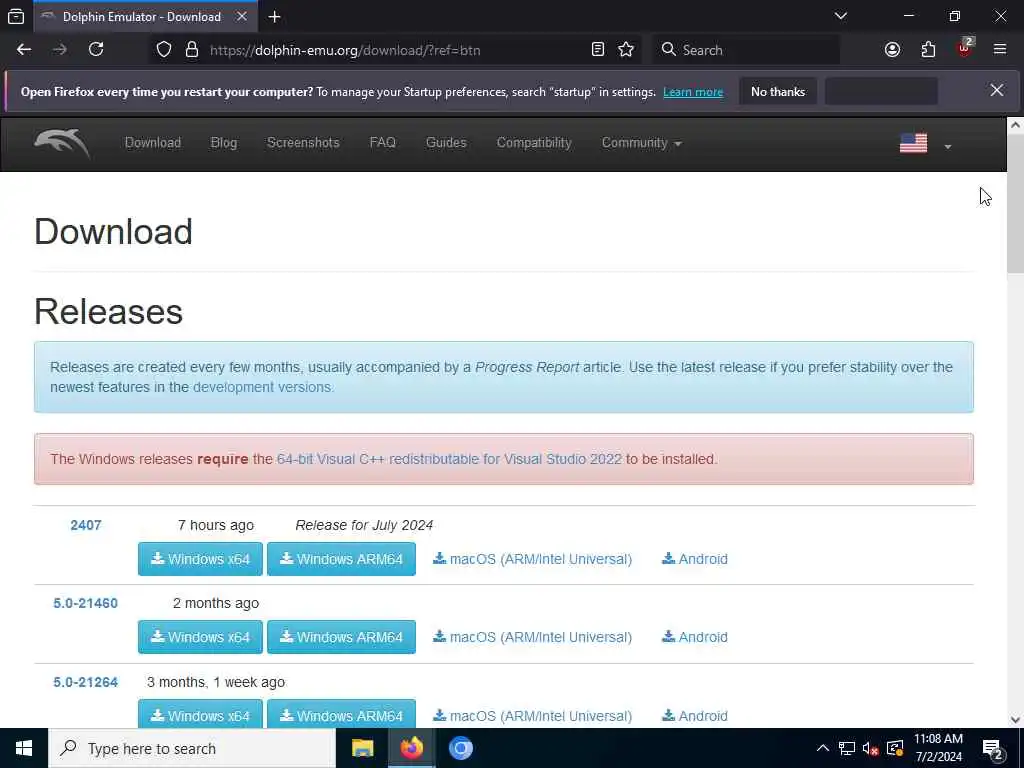Screen dimensions: 1024x768
Task: Download Windows ARM64 for 5.0-21264
Action: (x=342, y=714)
